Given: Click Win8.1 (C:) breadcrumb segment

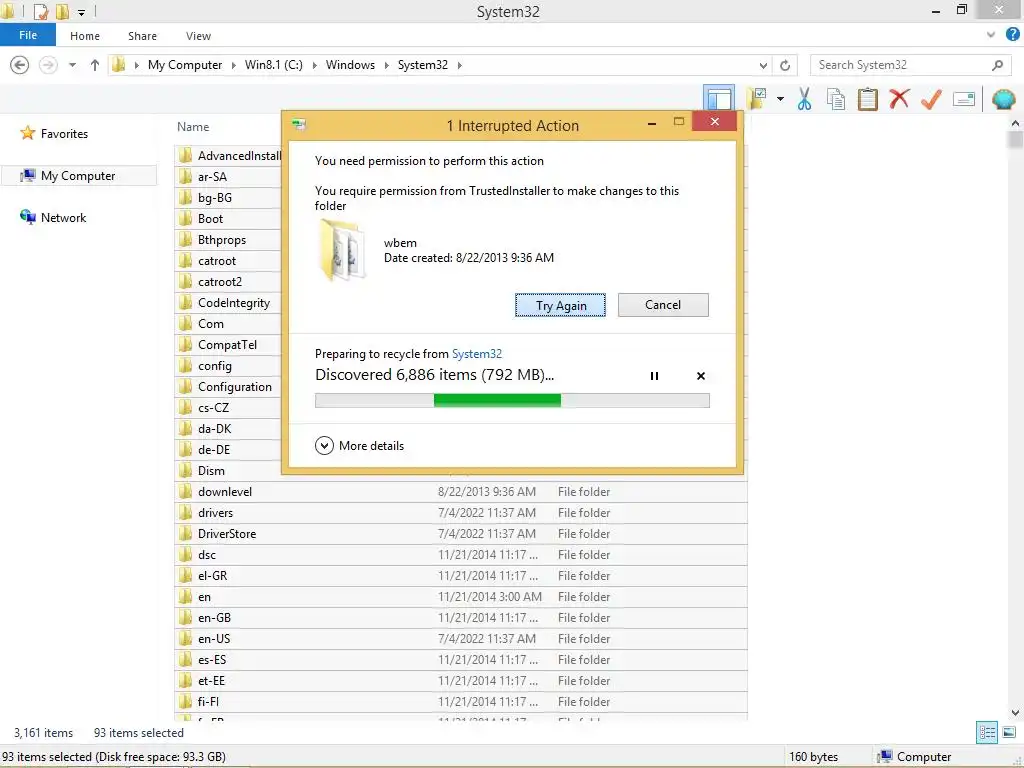Looking at the screenshot, I should tap(274, 65).
